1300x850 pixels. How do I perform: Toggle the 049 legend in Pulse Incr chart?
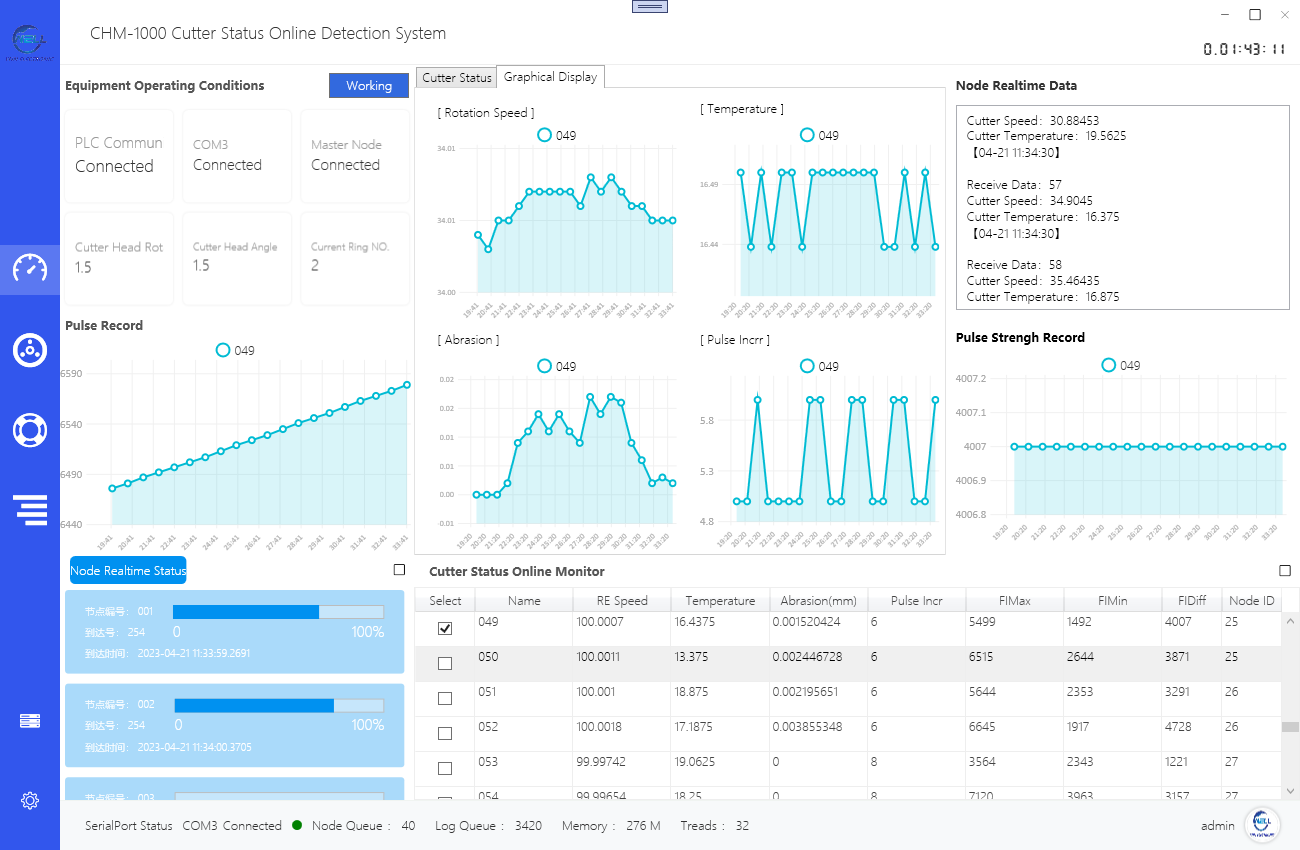coord(819,366)
